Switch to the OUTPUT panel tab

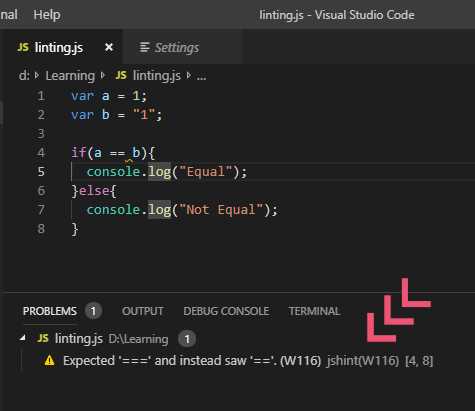(x=143, y=311)
